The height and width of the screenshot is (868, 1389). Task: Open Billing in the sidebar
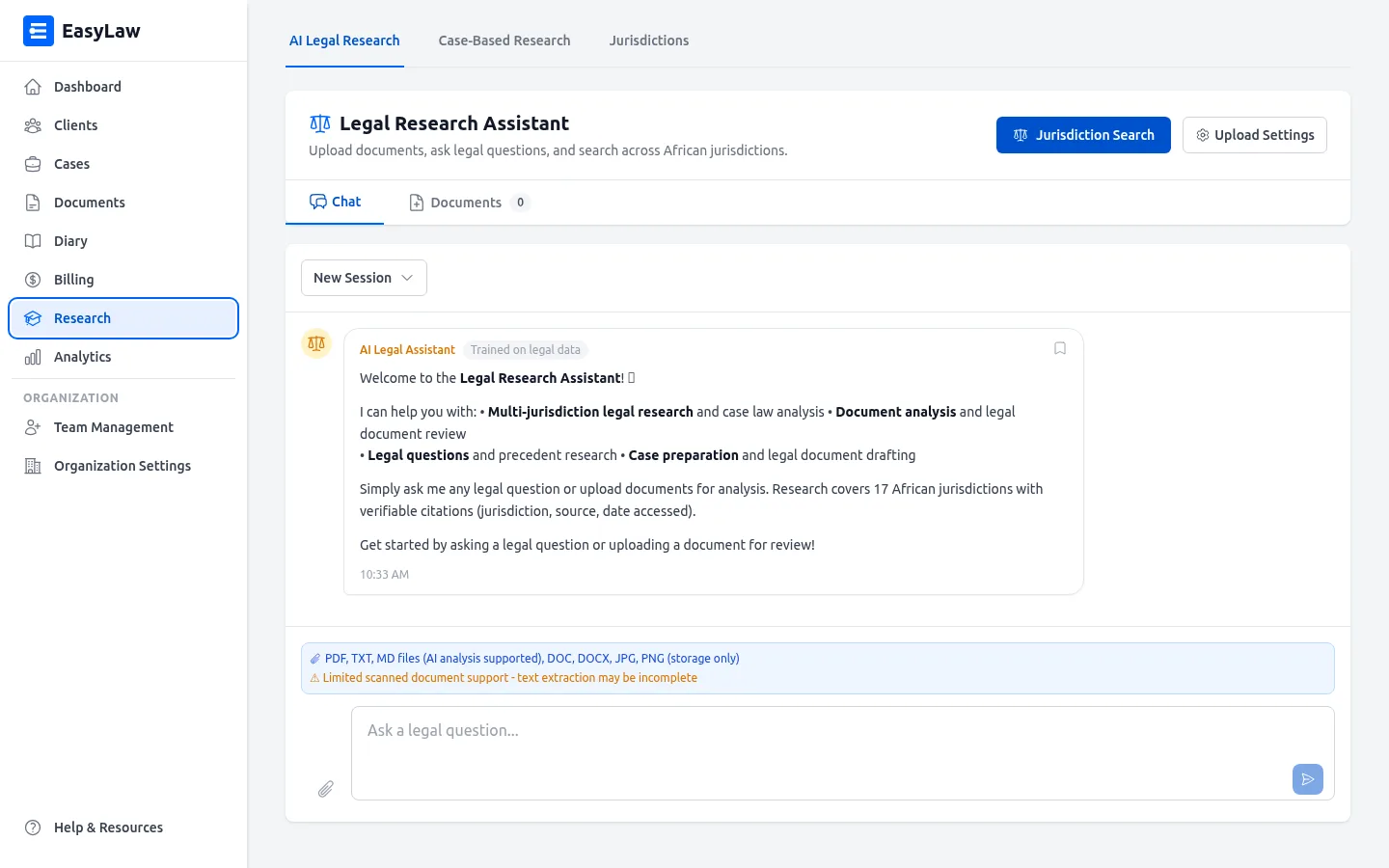point(73,280)
